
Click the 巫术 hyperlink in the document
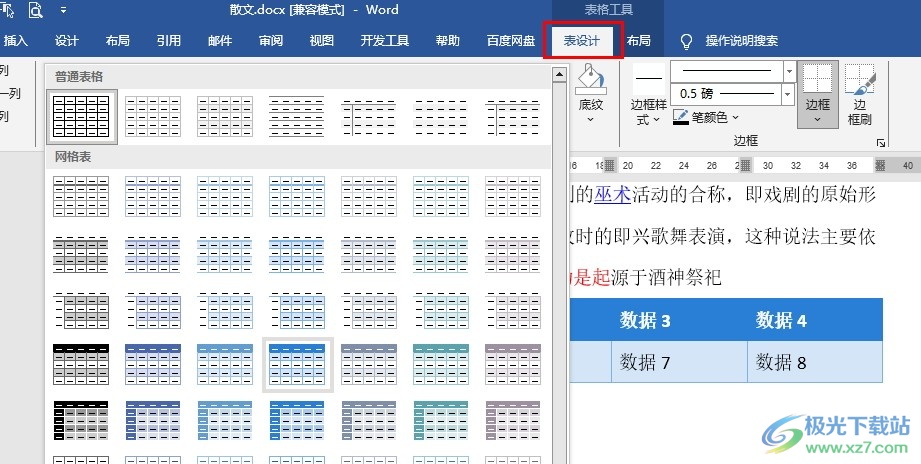pos(613,194)
